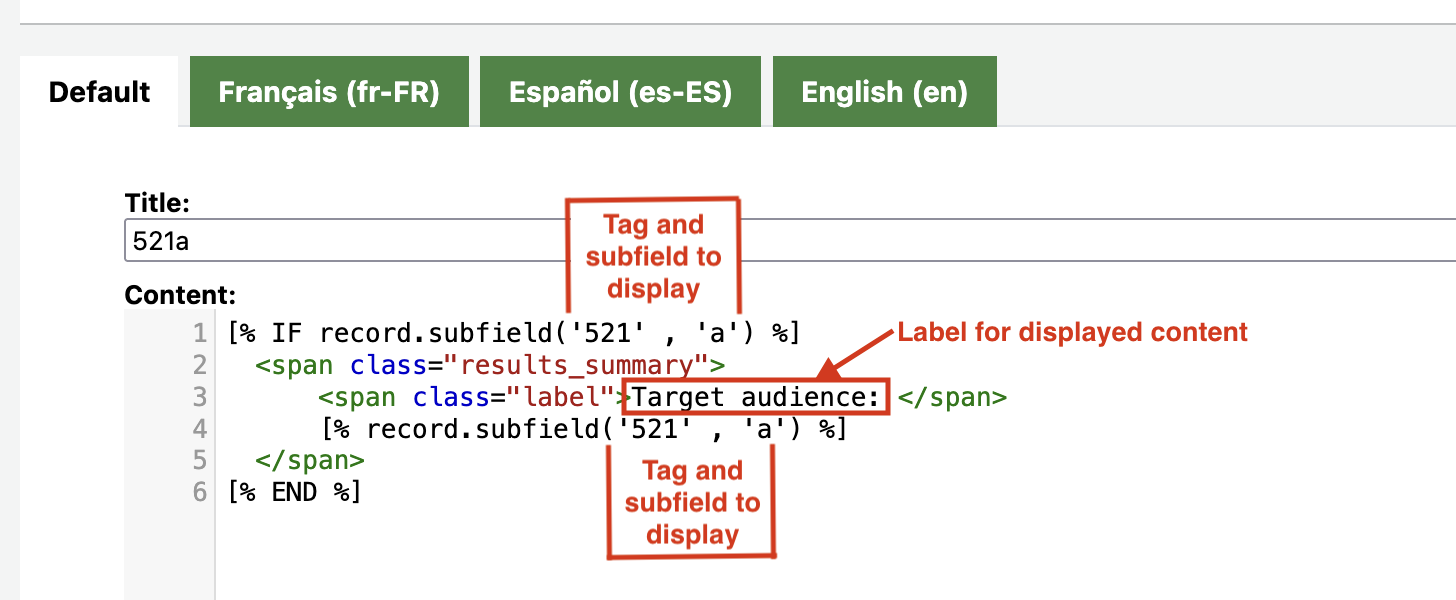The width and height of the screenshot is (1456, 600).
Task: Switch to the Default tab
Action: pyautogui.click(x=99, y=92)
